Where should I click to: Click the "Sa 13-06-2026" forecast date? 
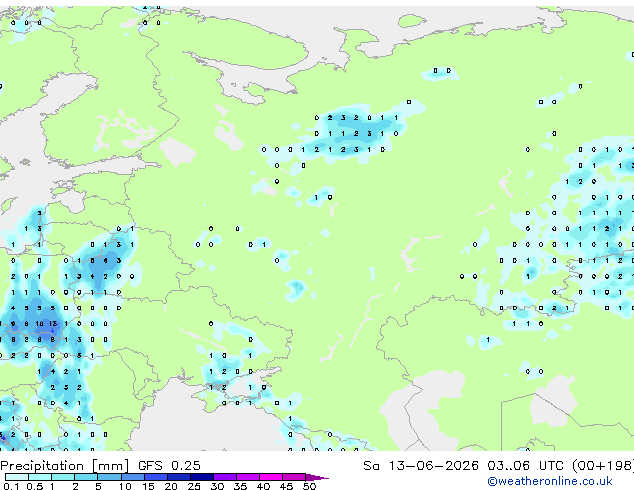point(421,466)
